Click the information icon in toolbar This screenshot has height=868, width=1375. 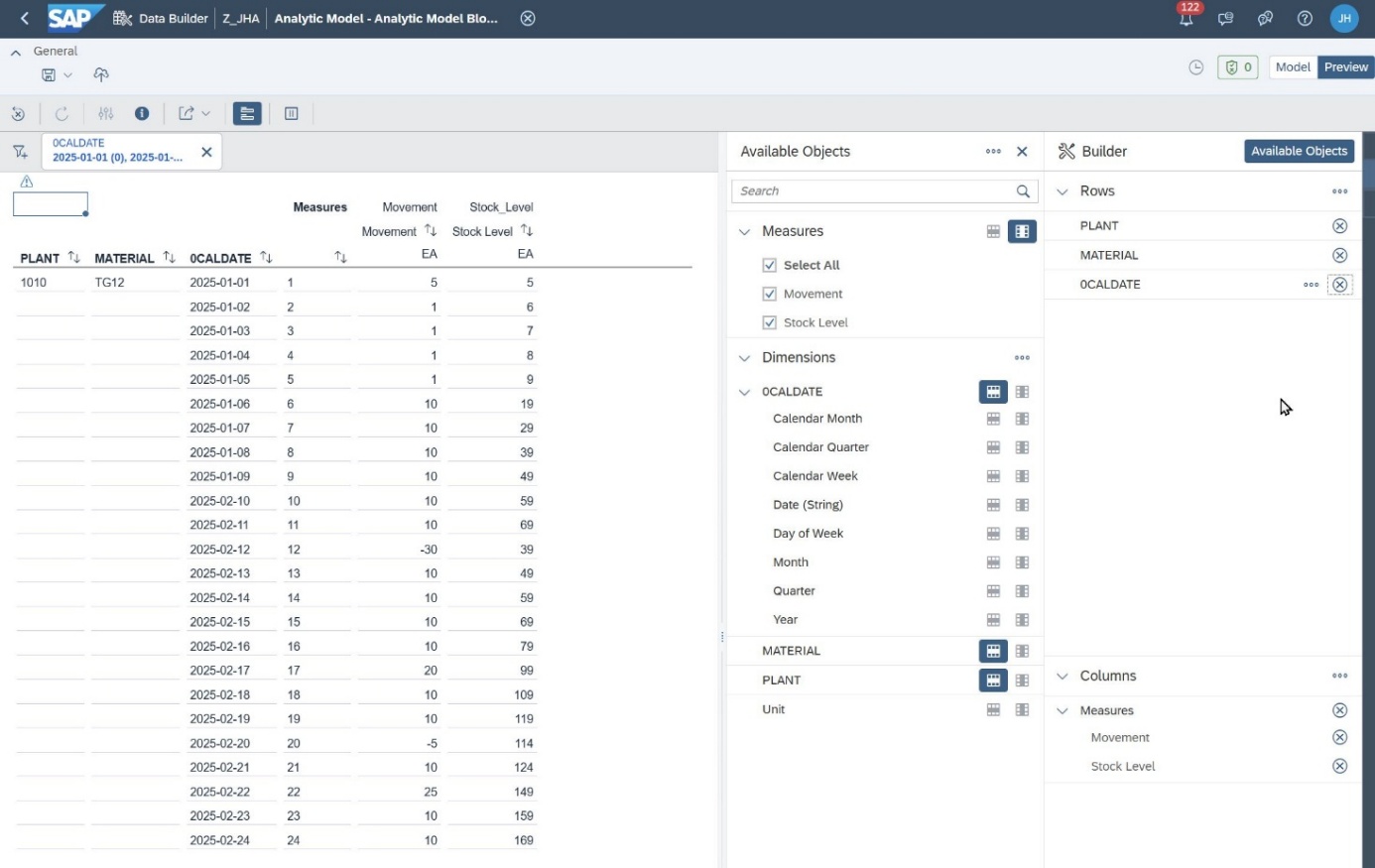[142, 114]
